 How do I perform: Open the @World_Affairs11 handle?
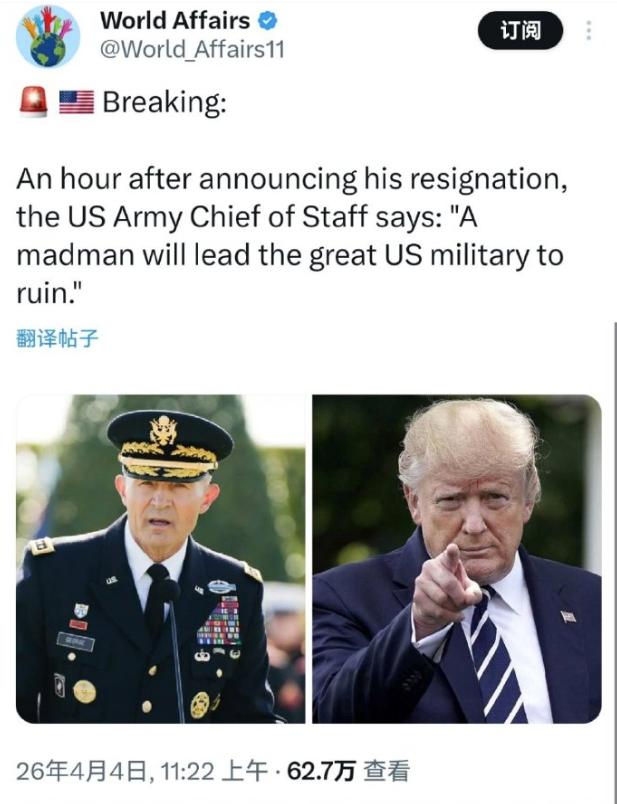click(x=192, y=50)
